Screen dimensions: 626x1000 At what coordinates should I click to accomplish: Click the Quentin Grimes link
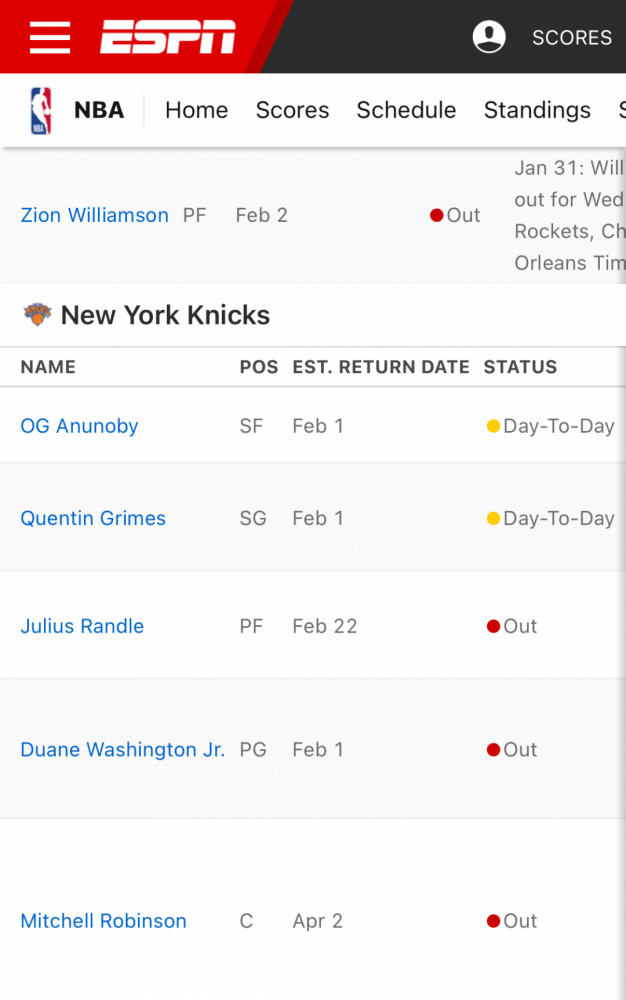[93, 518]
